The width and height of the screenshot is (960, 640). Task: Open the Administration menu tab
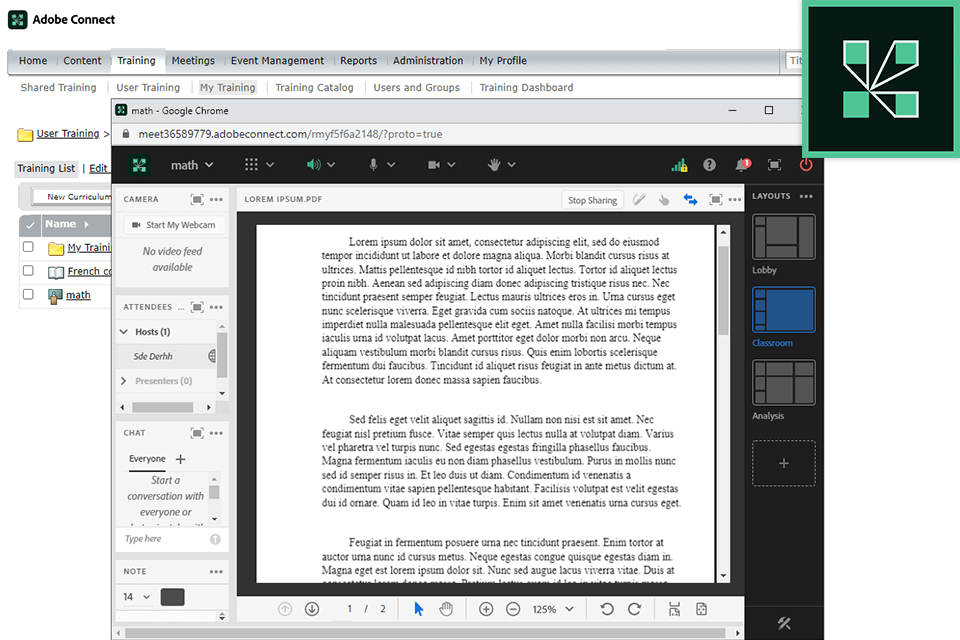click(428, 61)
